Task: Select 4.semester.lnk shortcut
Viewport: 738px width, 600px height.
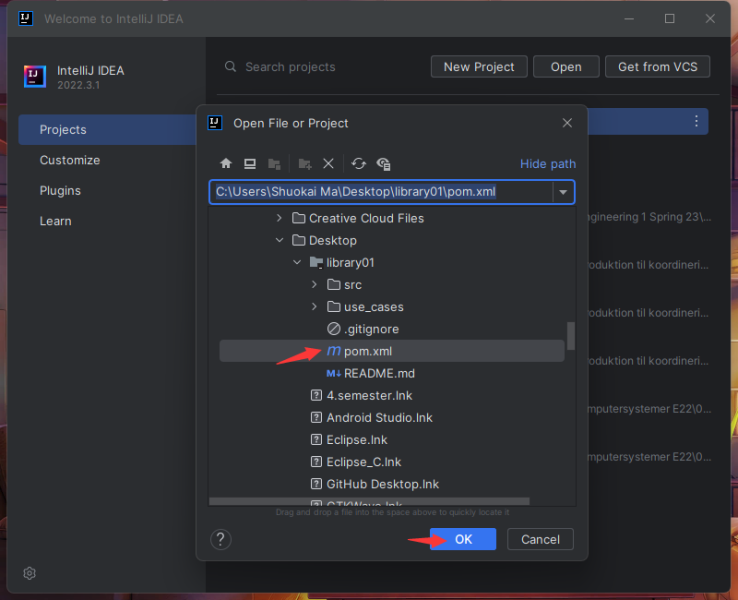Action: pyautogui.click(x=361, y=395)
